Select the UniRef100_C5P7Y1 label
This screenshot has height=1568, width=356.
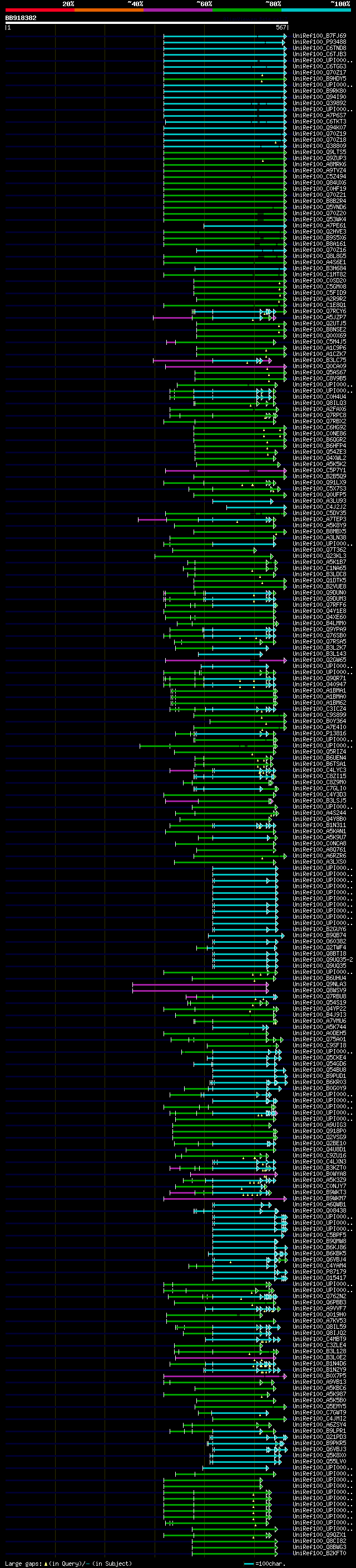(319, 470)
